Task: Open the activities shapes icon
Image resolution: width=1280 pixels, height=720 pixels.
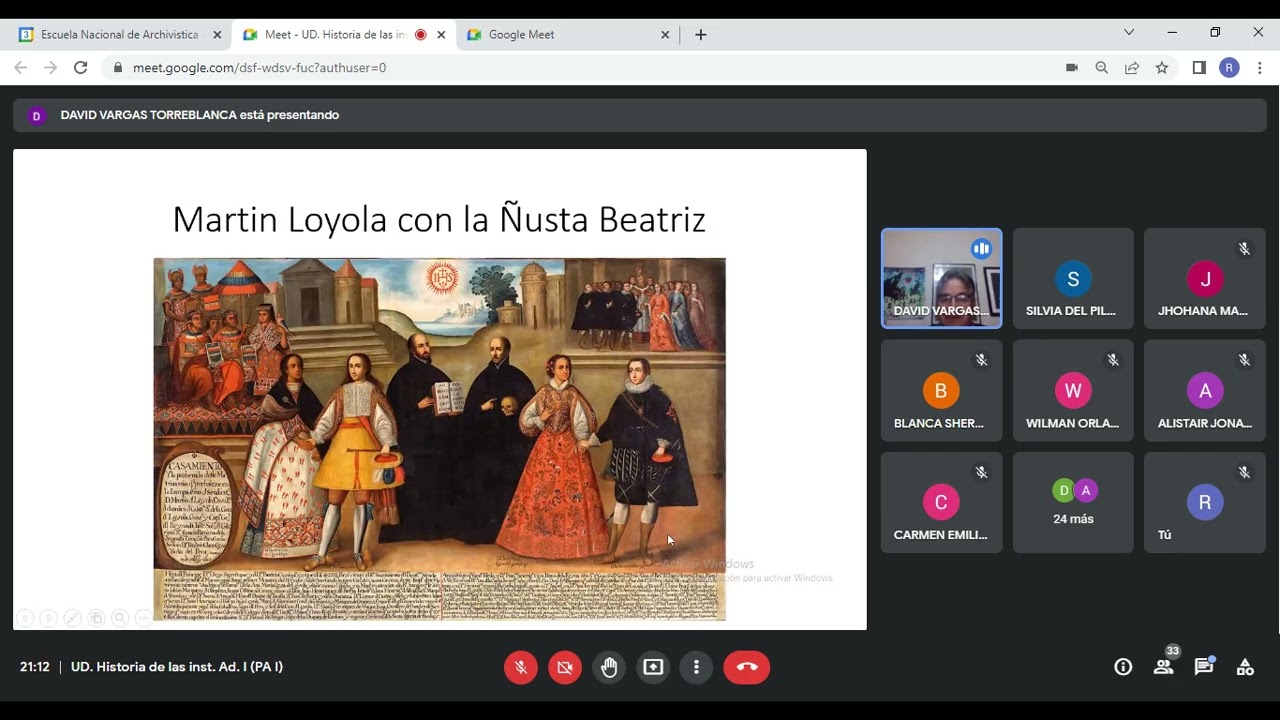Action: point(1245,667)
